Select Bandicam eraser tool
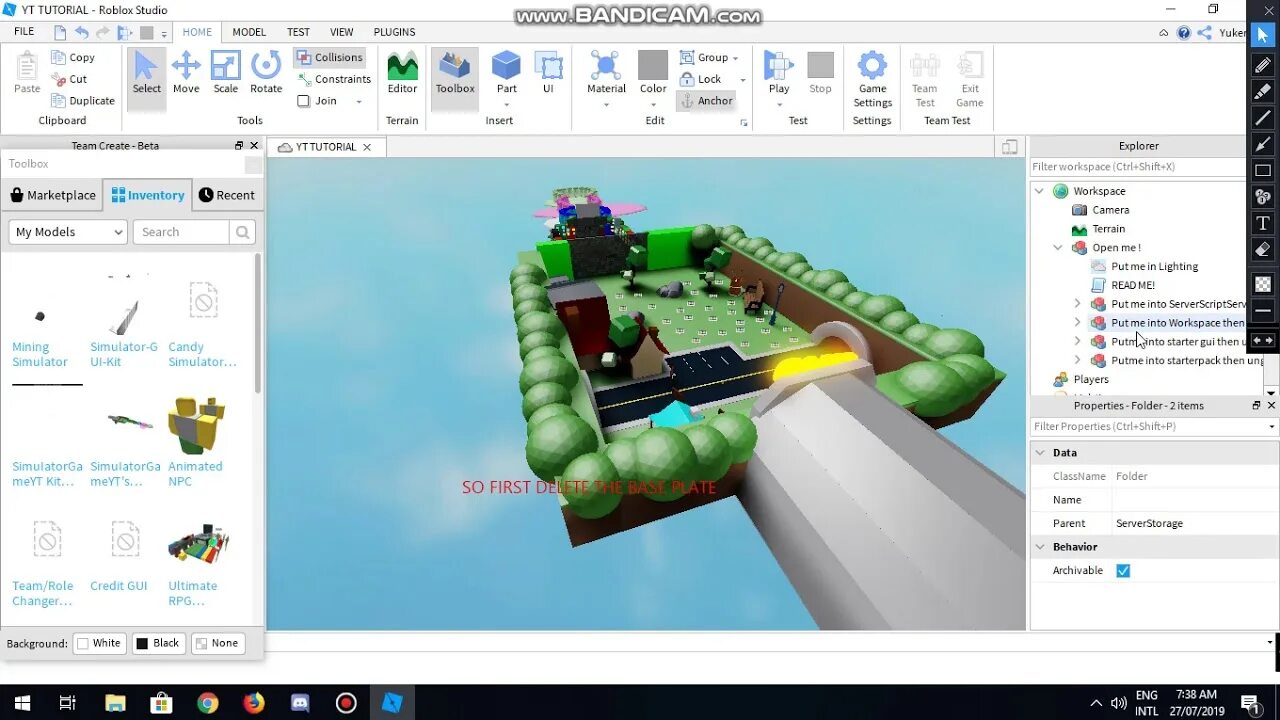 click(x=1263, y=250)
